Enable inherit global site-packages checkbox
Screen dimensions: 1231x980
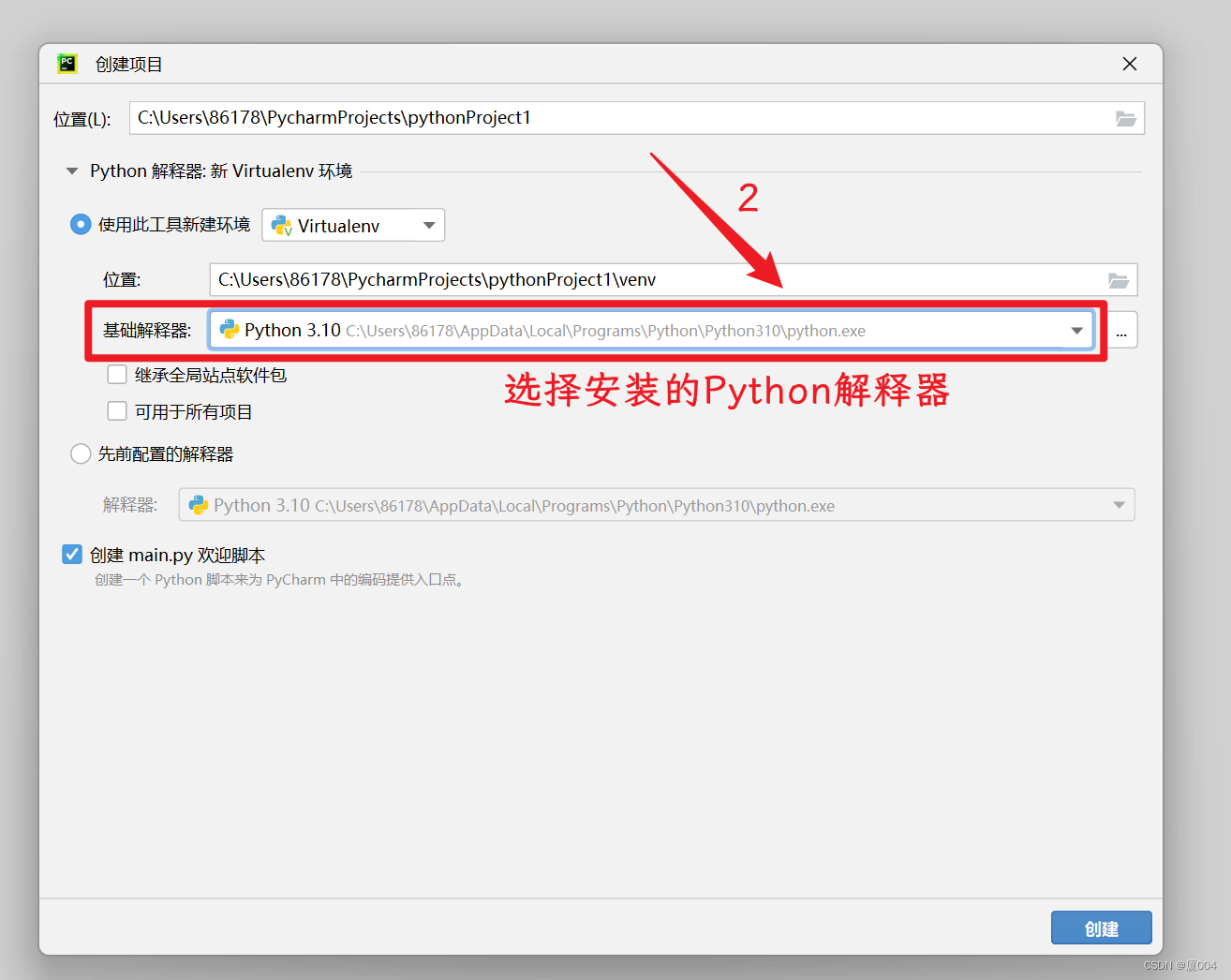[x=117, y=375]
